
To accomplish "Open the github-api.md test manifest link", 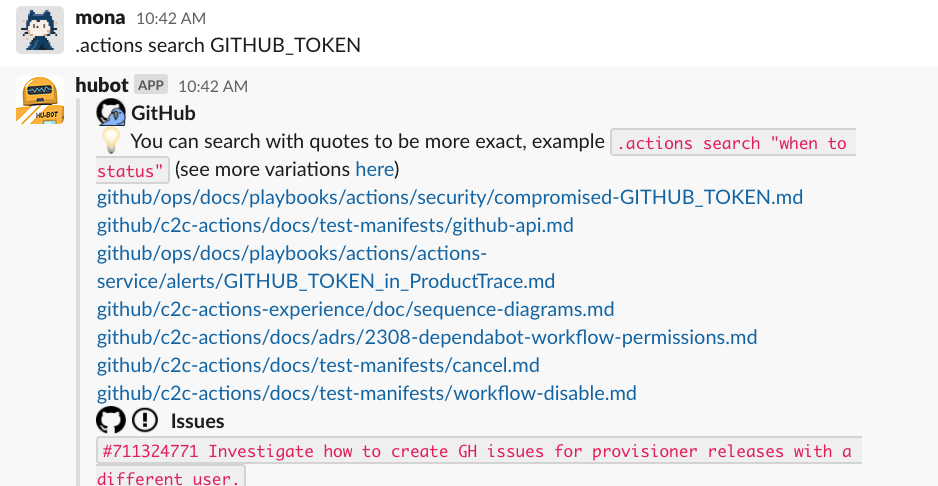I will point(335,225).
